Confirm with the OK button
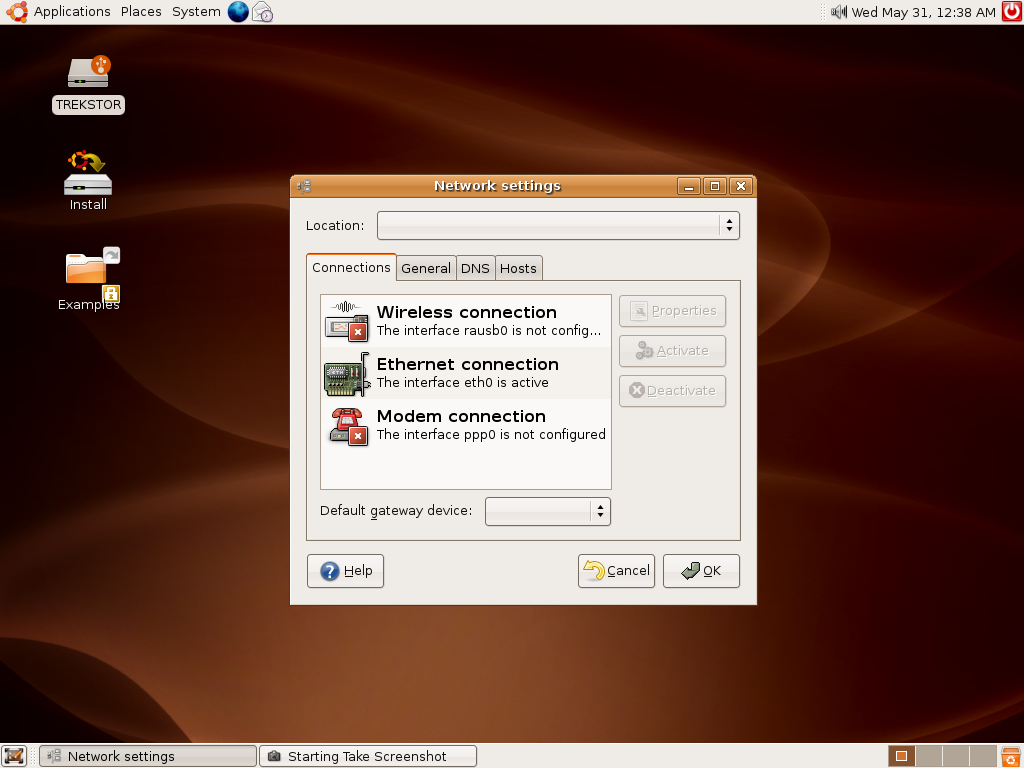 click(701, 571)
